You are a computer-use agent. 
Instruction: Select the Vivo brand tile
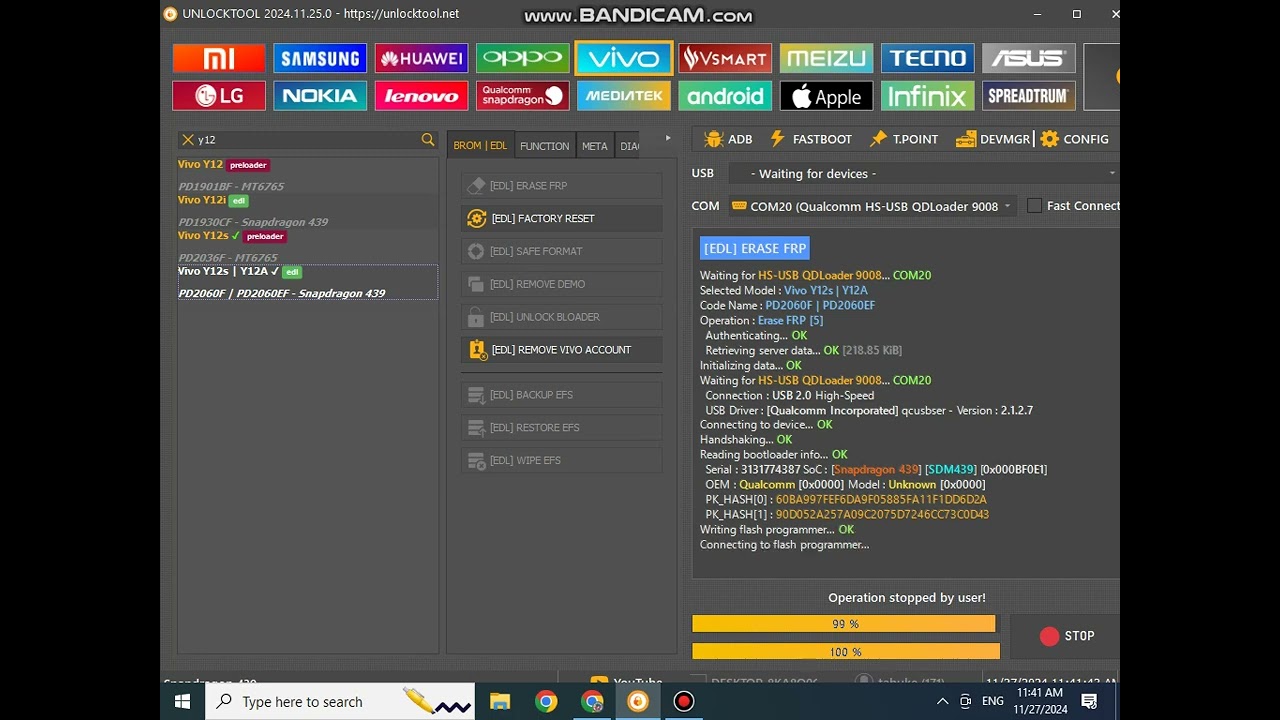coord(624,58)
